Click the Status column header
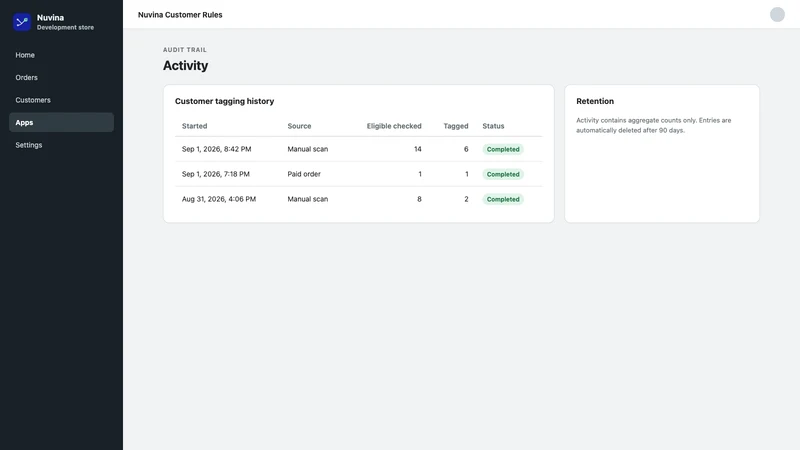The width and height of the screenshot is (800, 450). point(493,126)
